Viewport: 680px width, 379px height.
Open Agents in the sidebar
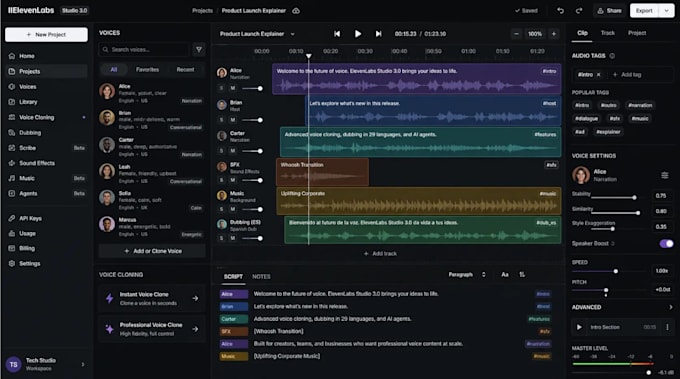46,193
